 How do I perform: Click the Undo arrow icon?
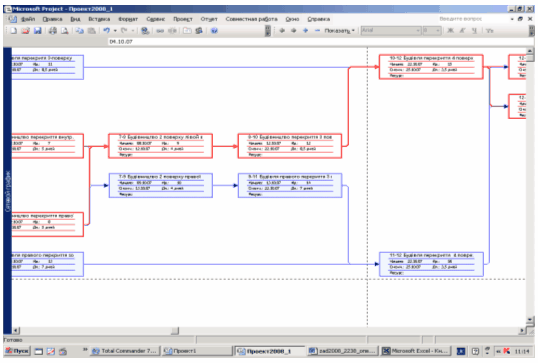pos(107,31)
